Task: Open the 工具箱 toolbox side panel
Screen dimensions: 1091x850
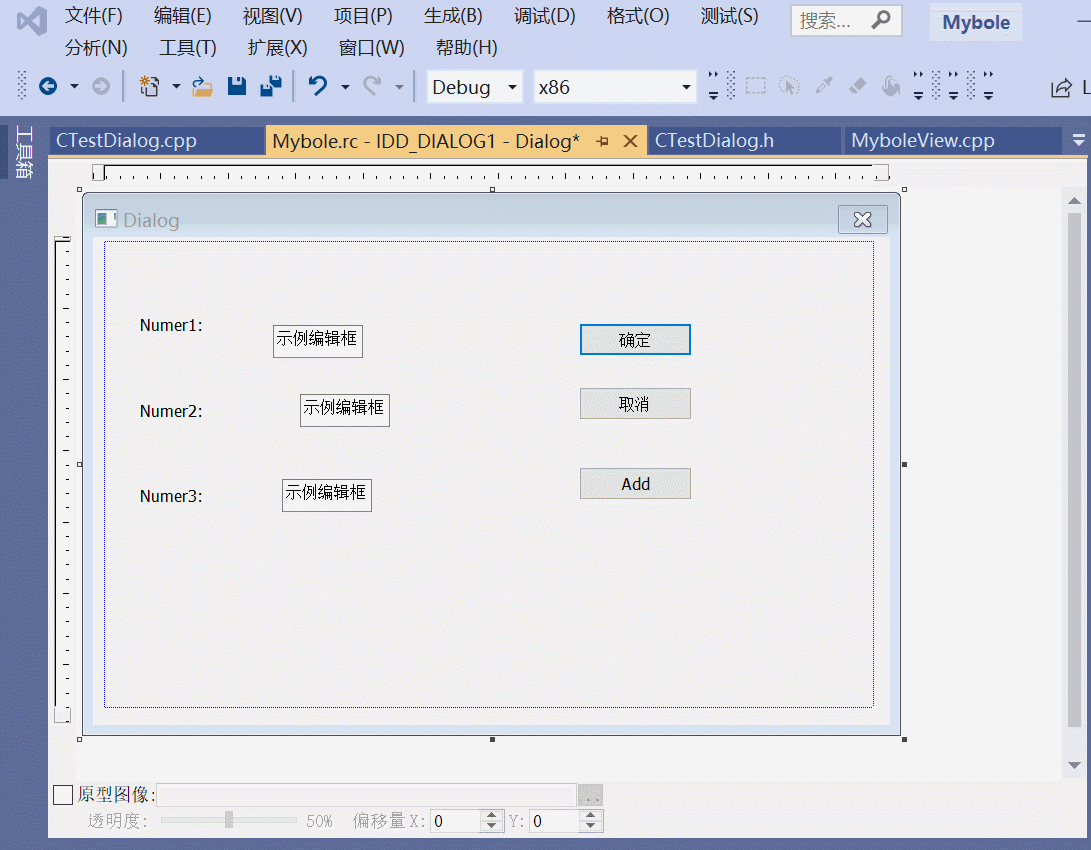Action: coord(24,152)
